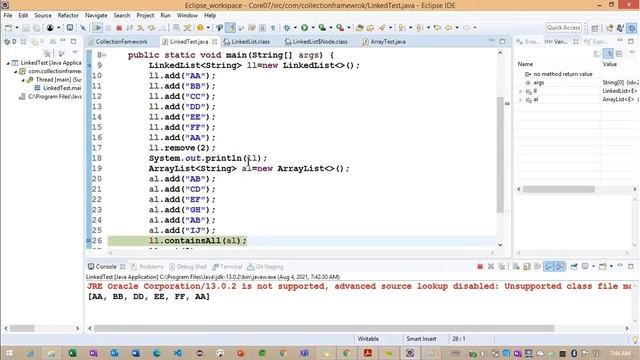Click Remove Launch icon in Console toolbar
This screenshot has width=640, height=360.
point(491,267)
